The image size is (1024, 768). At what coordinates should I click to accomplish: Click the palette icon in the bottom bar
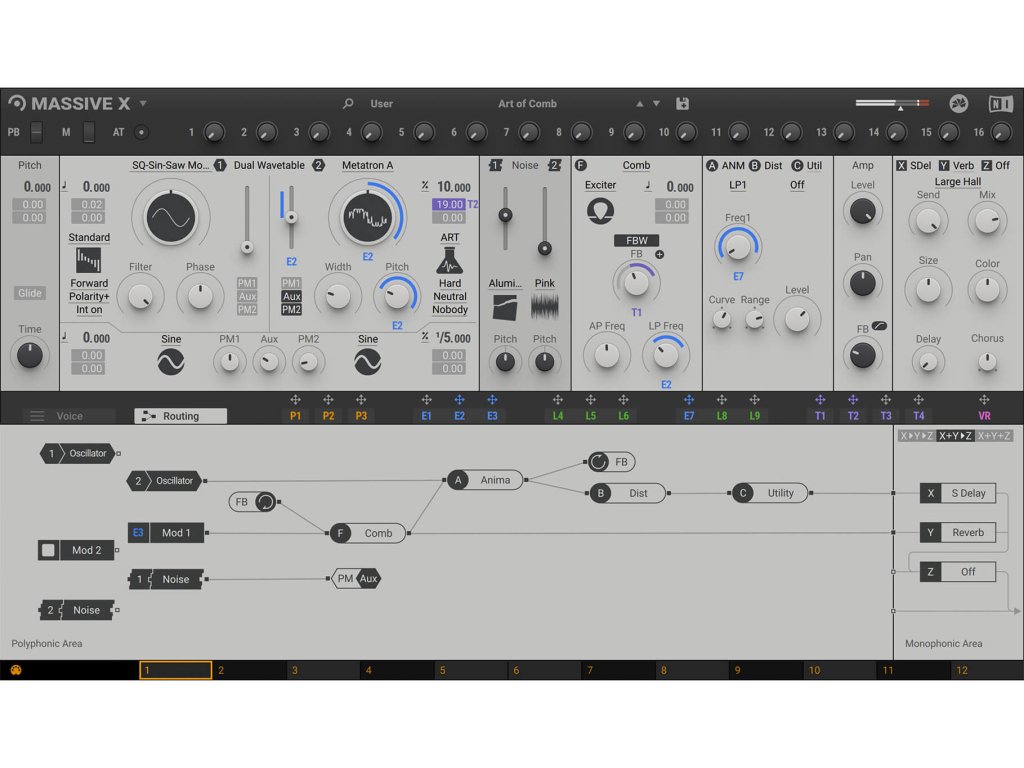[x=16, y=670]
